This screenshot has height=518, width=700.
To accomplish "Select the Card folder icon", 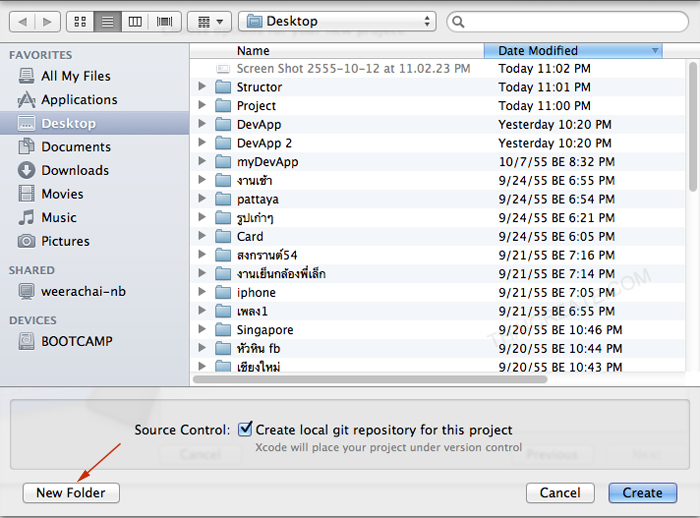I will point(223,236).
